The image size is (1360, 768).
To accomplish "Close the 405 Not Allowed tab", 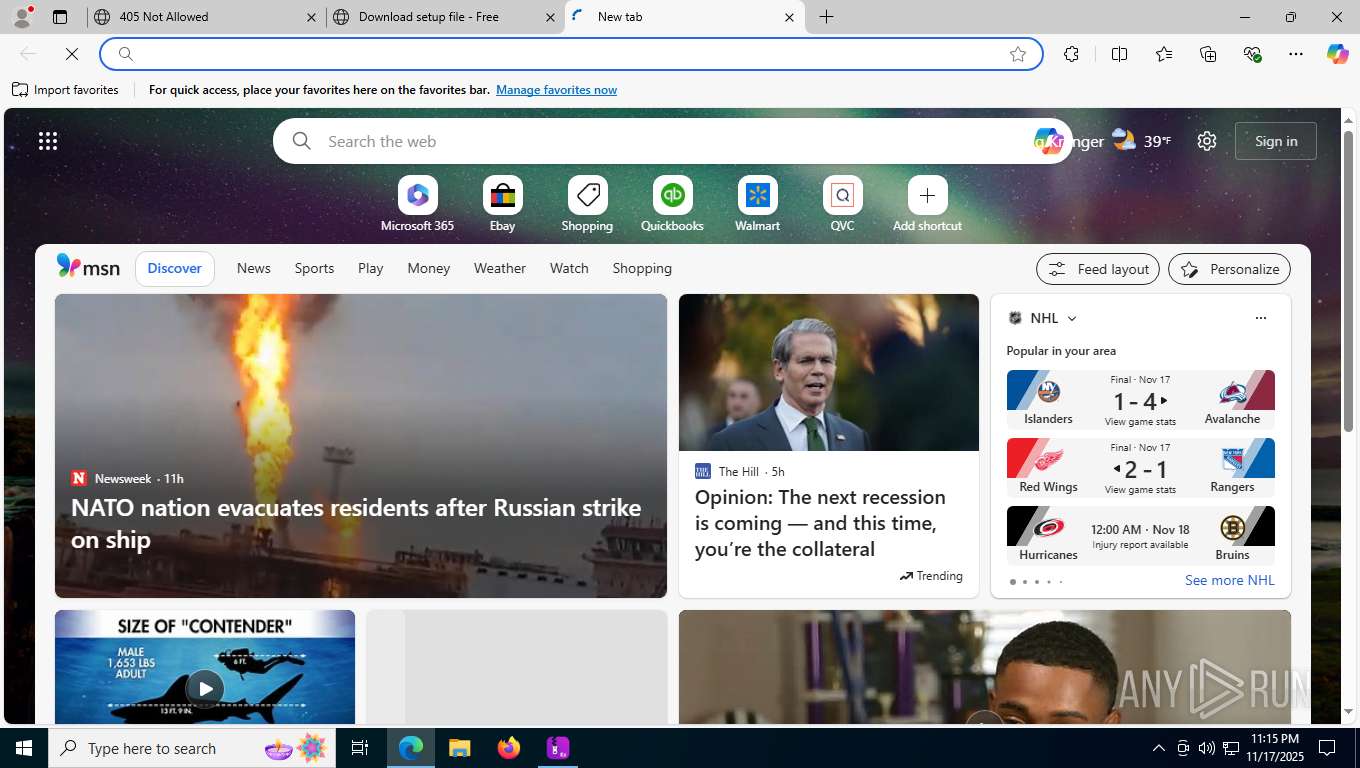I will [311, 17].
